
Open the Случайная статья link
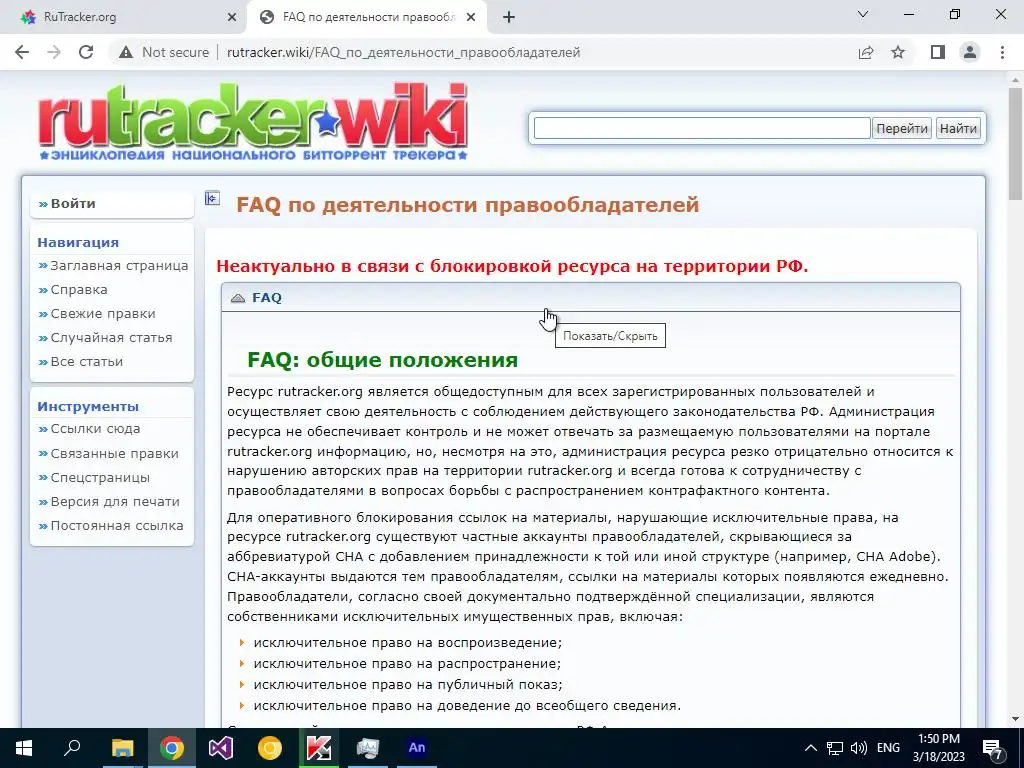point(112,338)
